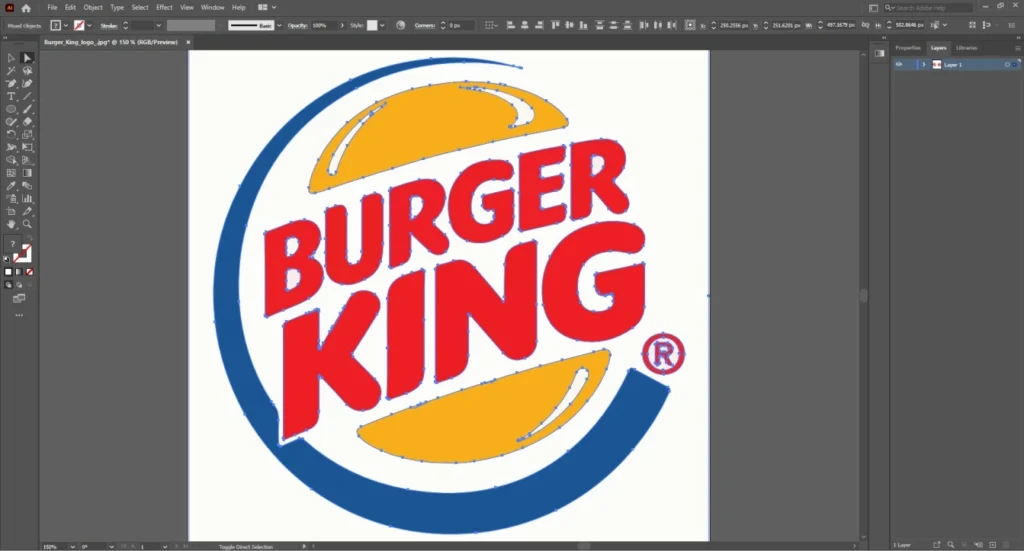1024x551 pixels.
Task: Select the Zoom tool
Action: [x=27, y=224]
